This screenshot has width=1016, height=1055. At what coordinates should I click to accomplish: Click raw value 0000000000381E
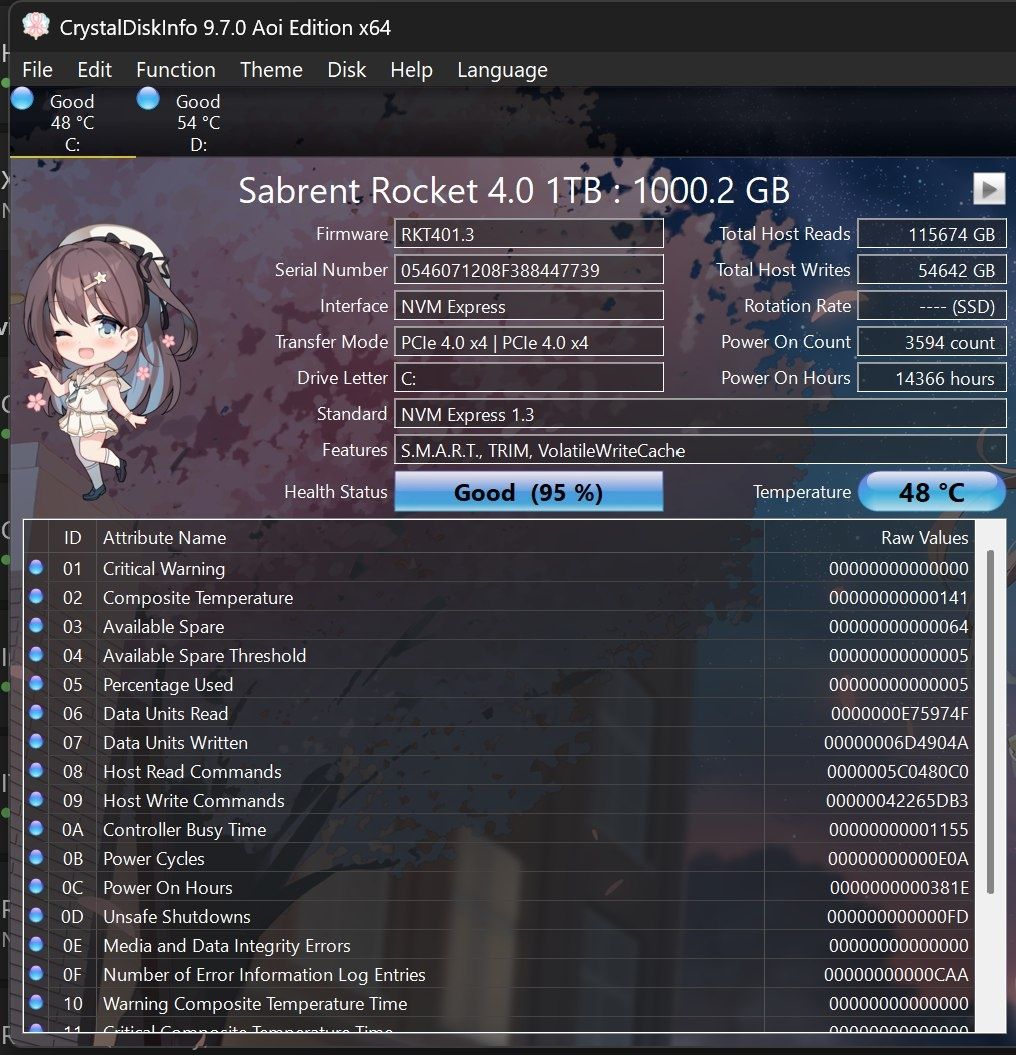coord(899,888)
